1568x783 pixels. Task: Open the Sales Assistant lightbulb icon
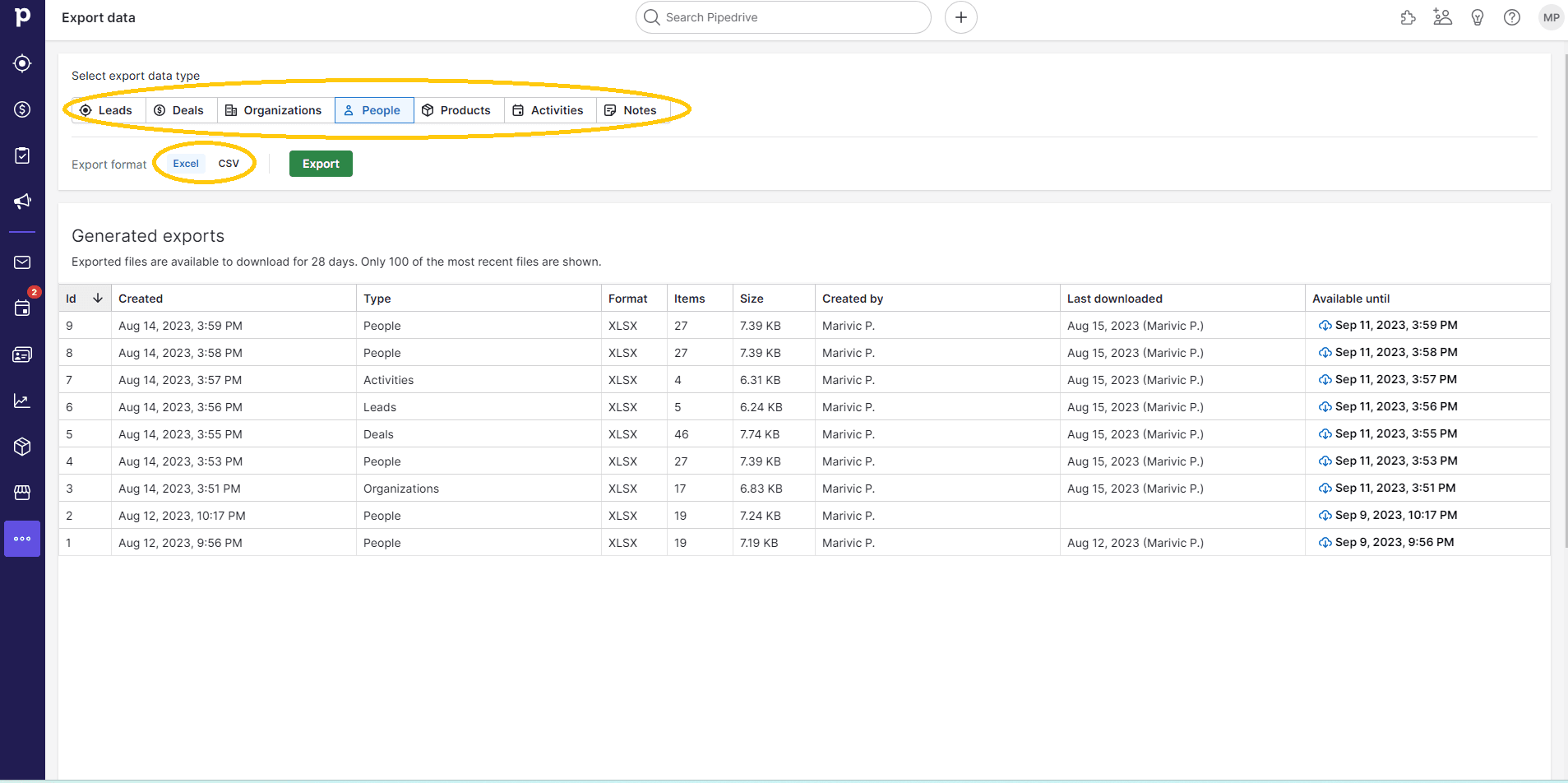(x=1478, y=17)
